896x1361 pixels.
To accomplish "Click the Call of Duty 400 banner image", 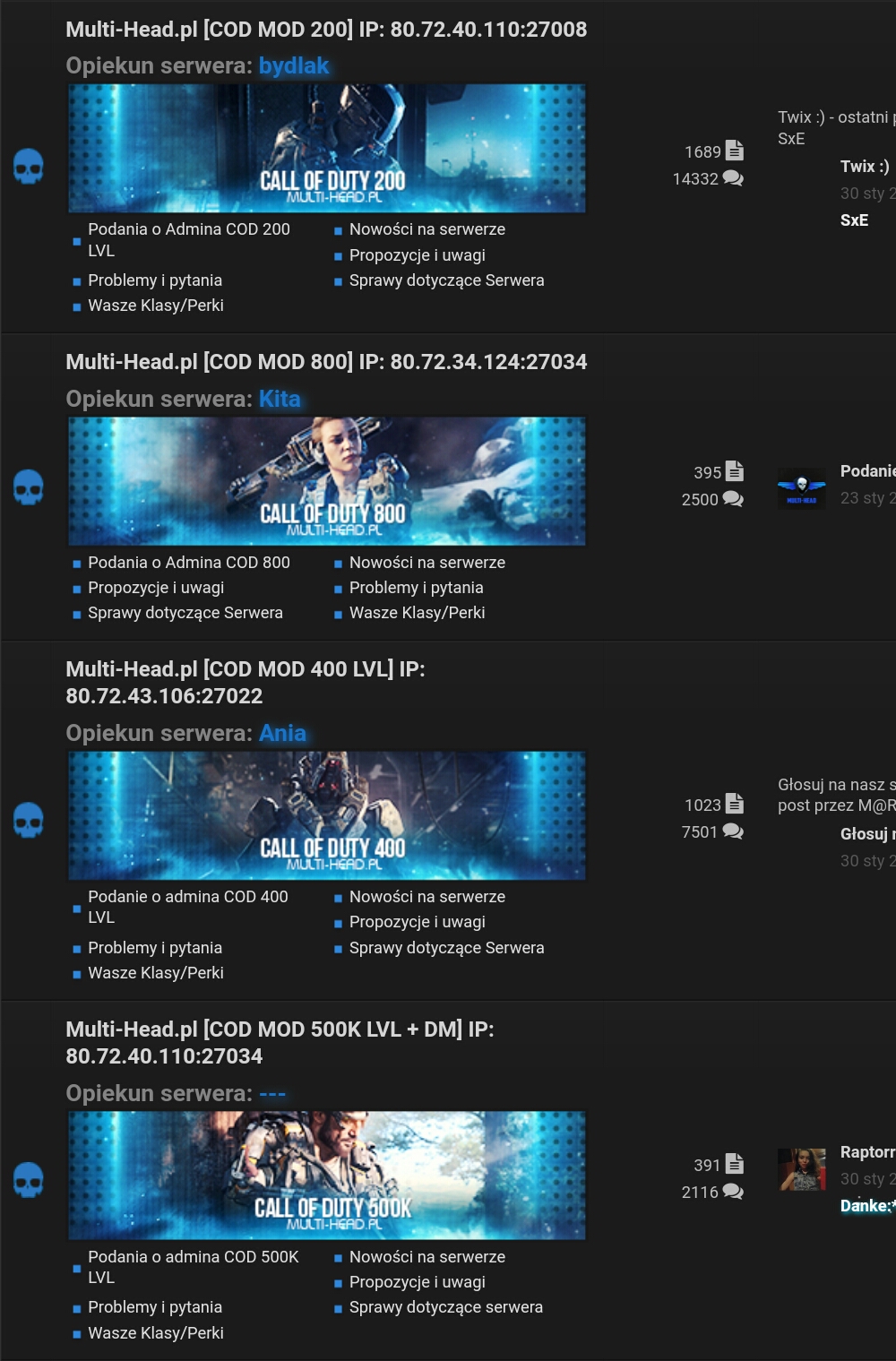I will click(327, 815).
